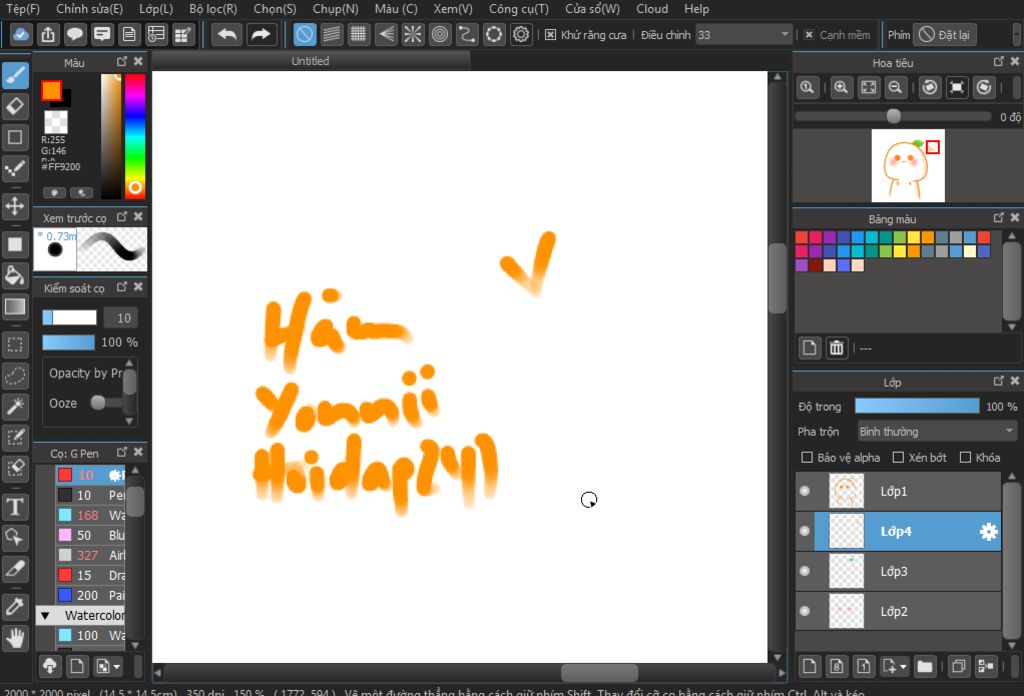Open the Pha trộn blend mode dropdown
1024x696 pixels.
936,432
